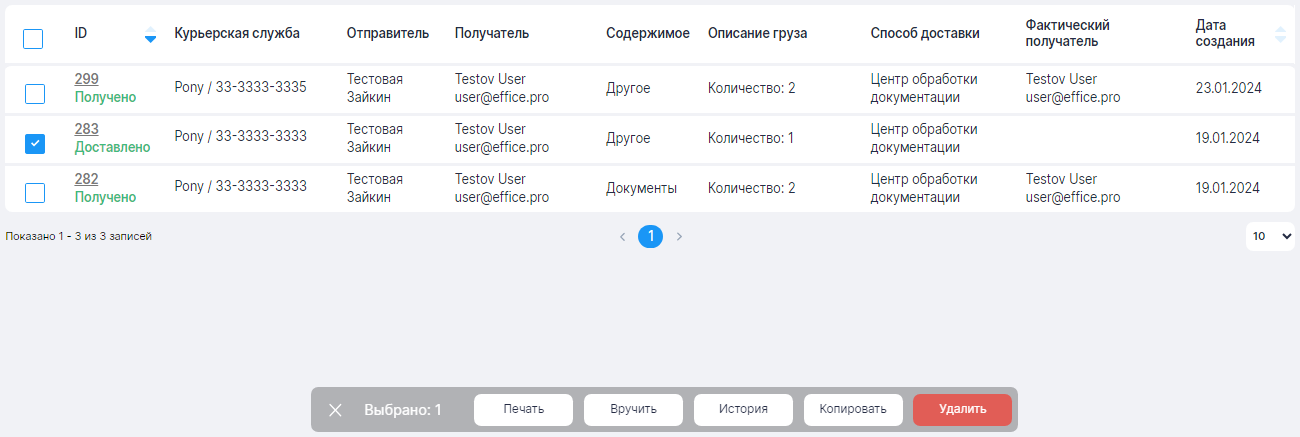The width and height of the screenshot is (1300, 437).
Task: Check the checkbox for record 299
Action: point(34,94)
